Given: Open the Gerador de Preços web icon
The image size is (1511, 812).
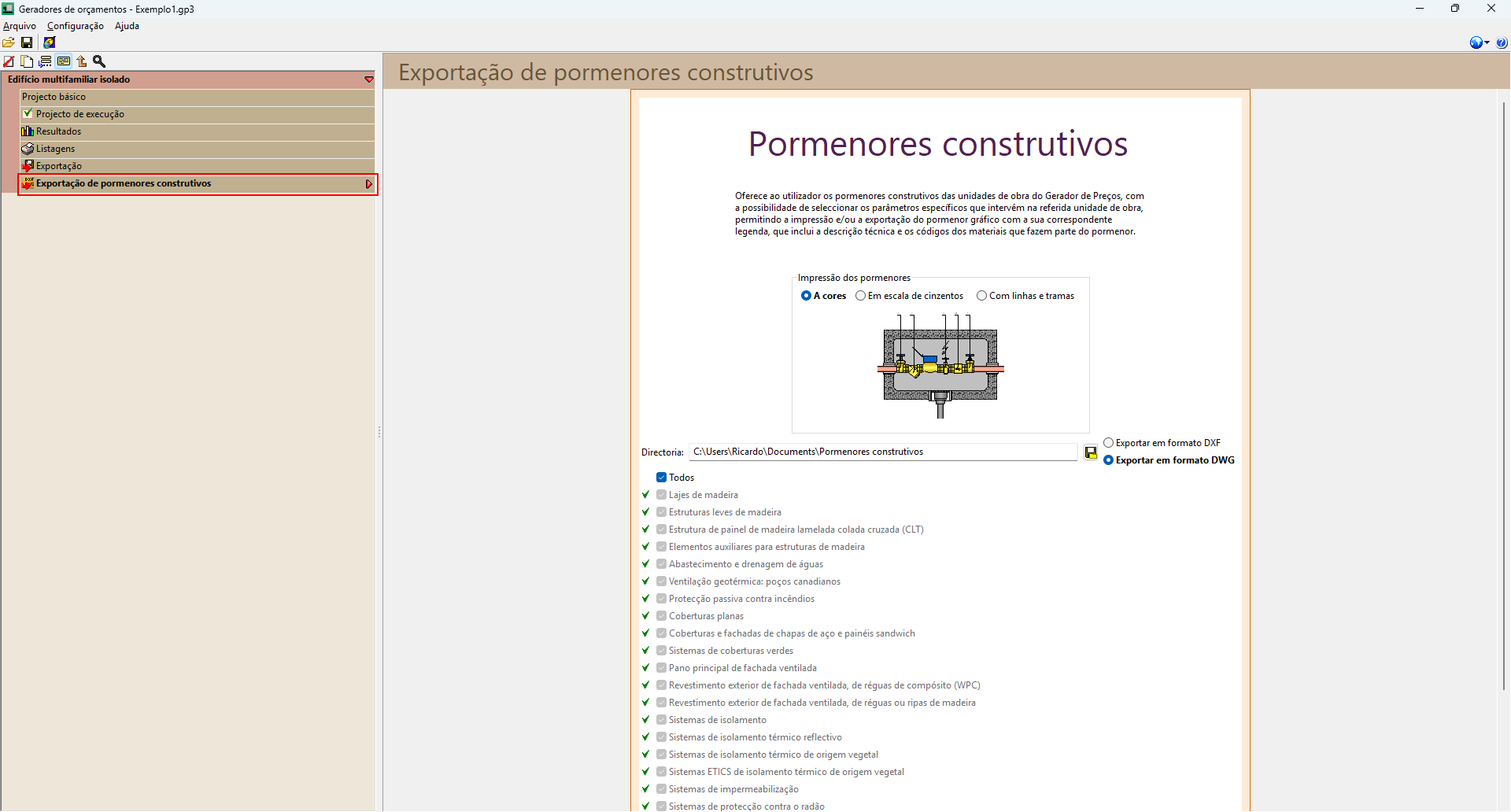Looking at the screenshot, I should click(49, 42).
